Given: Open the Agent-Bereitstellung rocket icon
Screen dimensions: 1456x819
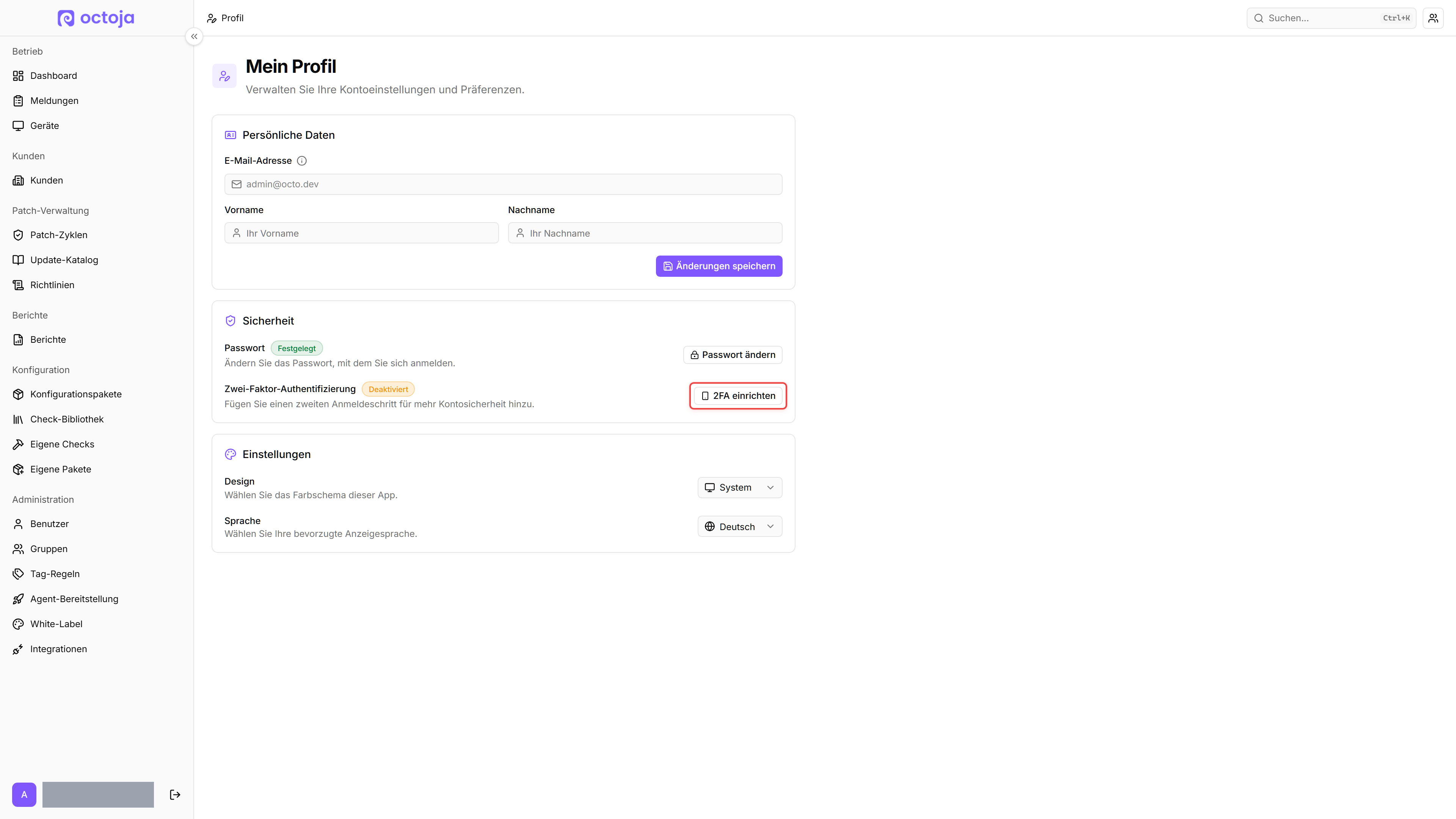Looking at the screenshot, I should click(x=18, y=599).
